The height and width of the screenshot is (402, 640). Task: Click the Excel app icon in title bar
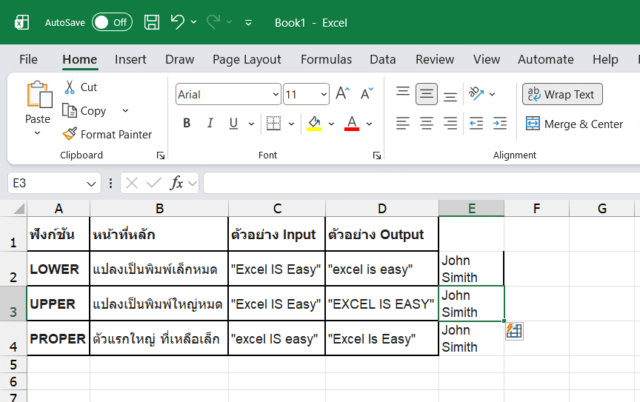22,22
